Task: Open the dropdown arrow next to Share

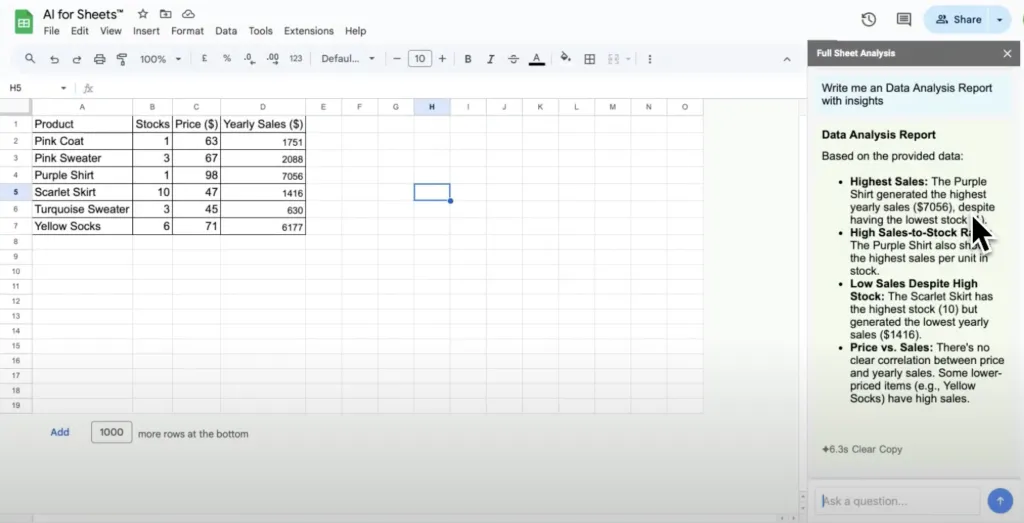Action: tap(1000, 19)
